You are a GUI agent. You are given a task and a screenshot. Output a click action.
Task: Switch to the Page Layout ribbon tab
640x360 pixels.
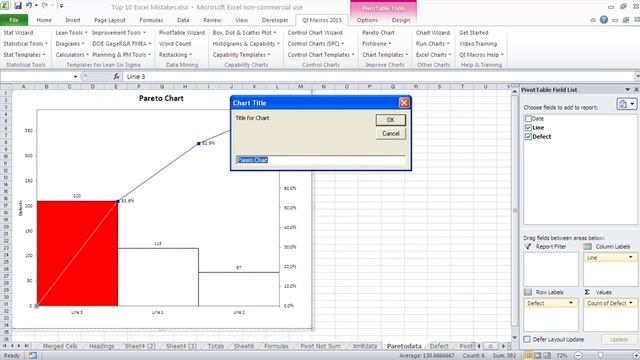pyautogui.click(x=110, y=20)
